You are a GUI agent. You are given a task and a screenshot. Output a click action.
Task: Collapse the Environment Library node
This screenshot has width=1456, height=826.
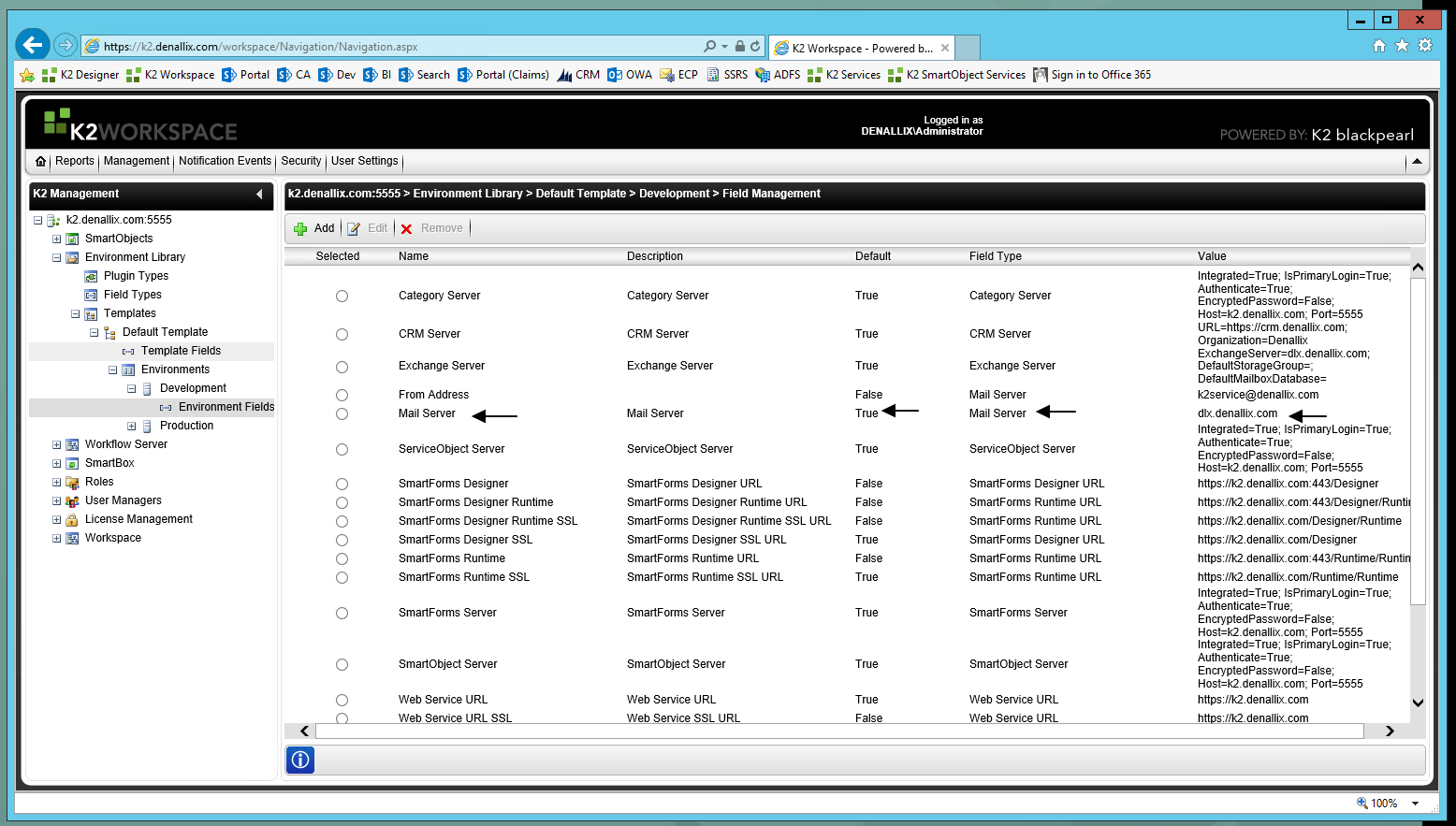56,258
